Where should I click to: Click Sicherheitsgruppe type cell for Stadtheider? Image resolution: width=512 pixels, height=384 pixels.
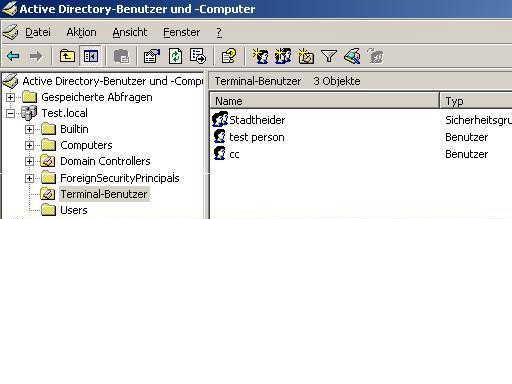478,120
